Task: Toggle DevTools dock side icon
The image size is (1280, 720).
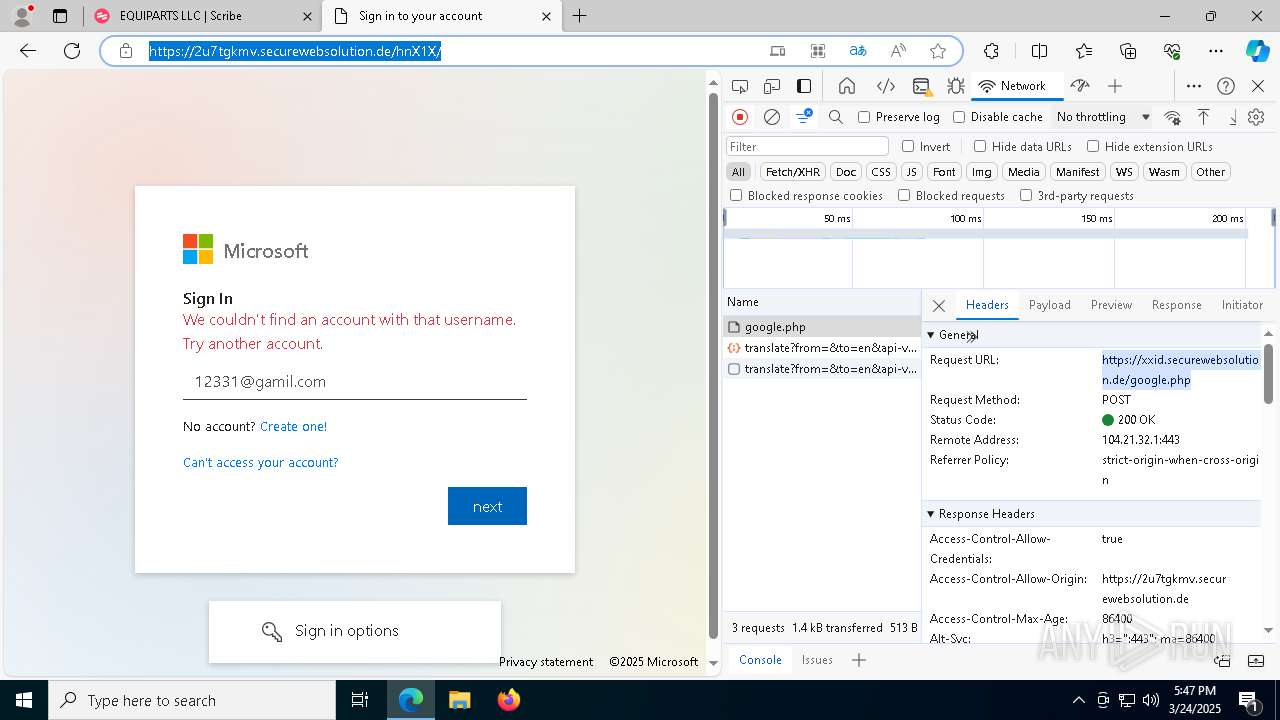Action: pyautogui.click(x=804, y=86)
